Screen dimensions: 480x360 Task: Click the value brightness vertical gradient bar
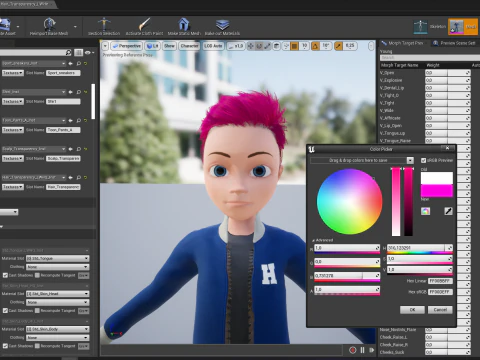[x=408, y=202]
